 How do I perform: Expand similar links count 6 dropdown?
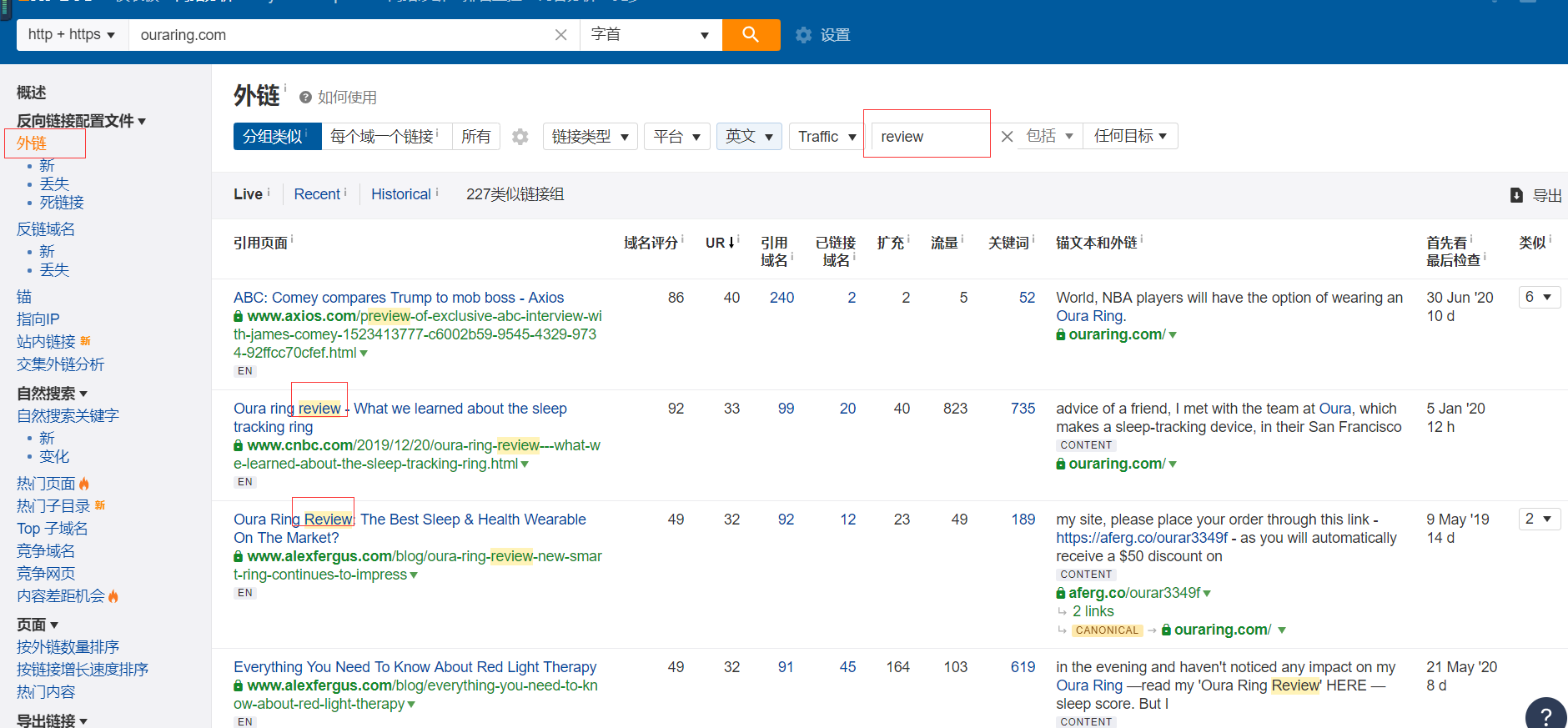point(1539,297)
